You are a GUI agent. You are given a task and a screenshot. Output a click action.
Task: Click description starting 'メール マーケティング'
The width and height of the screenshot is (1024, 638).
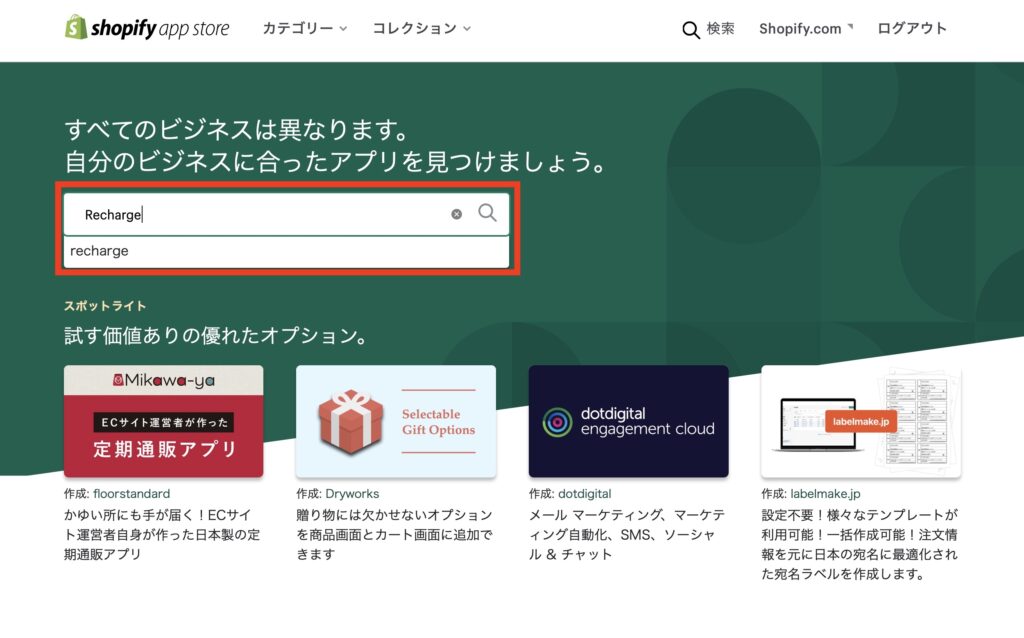point(627,535)
